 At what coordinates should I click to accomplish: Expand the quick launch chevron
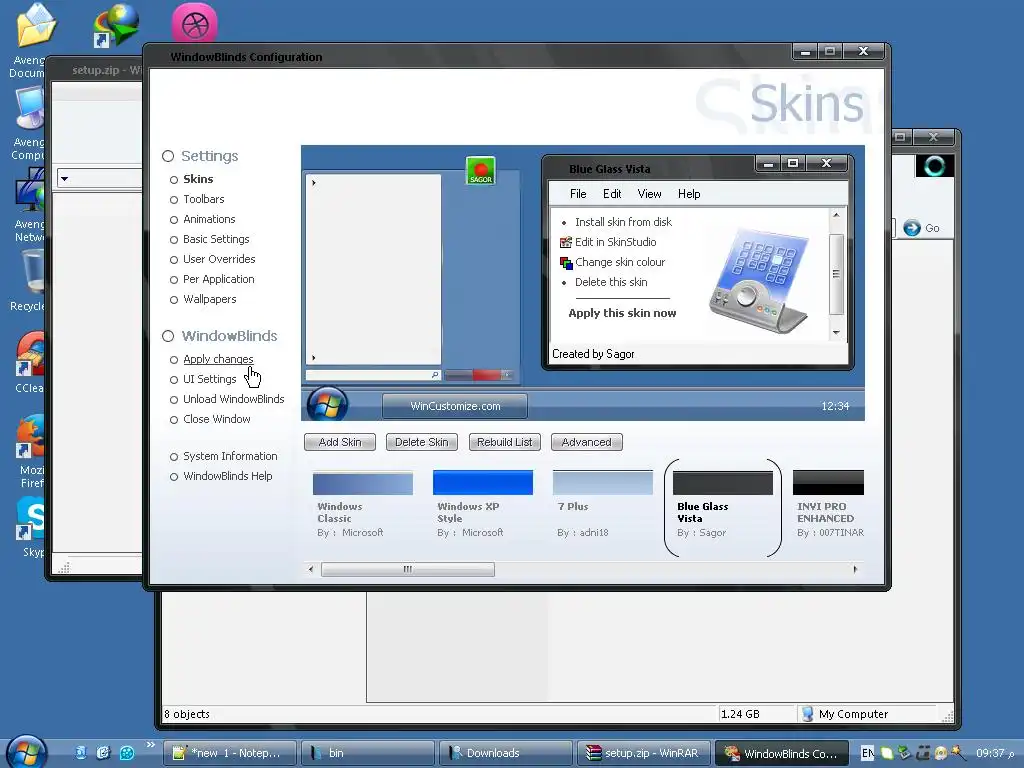pos(151,744)
